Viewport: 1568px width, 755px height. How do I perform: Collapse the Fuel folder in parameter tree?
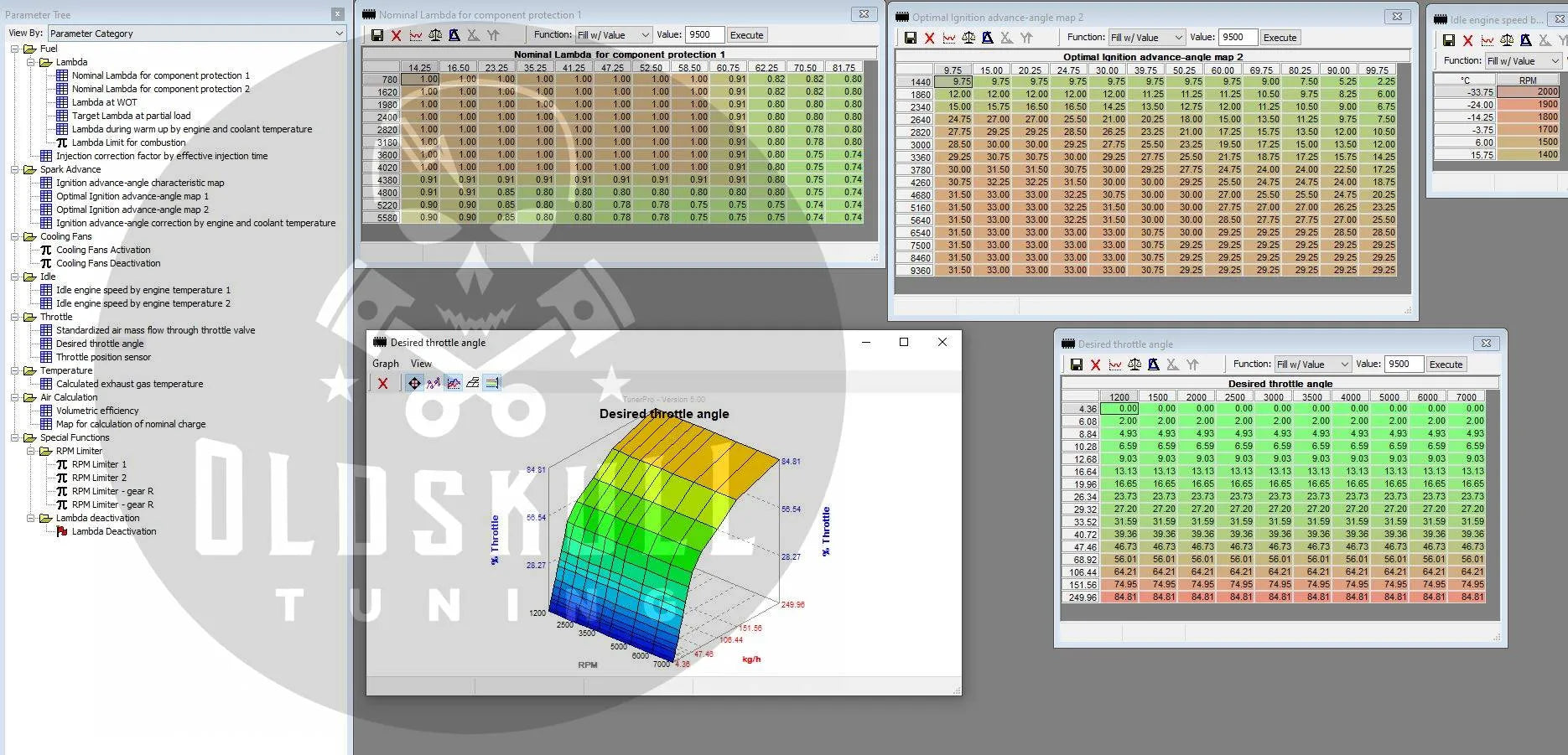point(15,49)
